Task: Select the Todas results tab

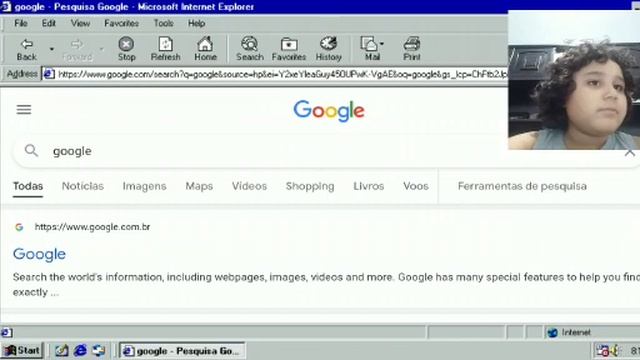Action: [x=28, y=186]
